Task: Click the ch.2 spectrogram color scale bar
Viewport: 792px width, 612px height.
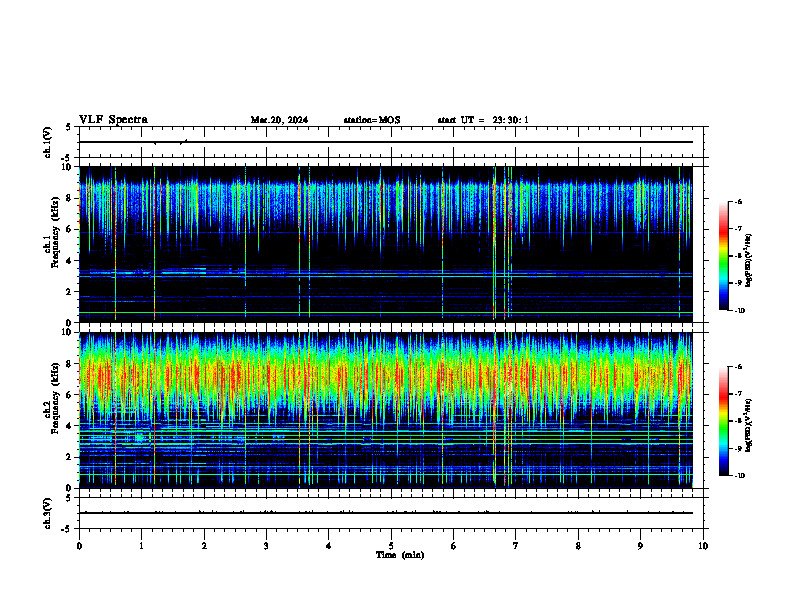Action: 723,421
